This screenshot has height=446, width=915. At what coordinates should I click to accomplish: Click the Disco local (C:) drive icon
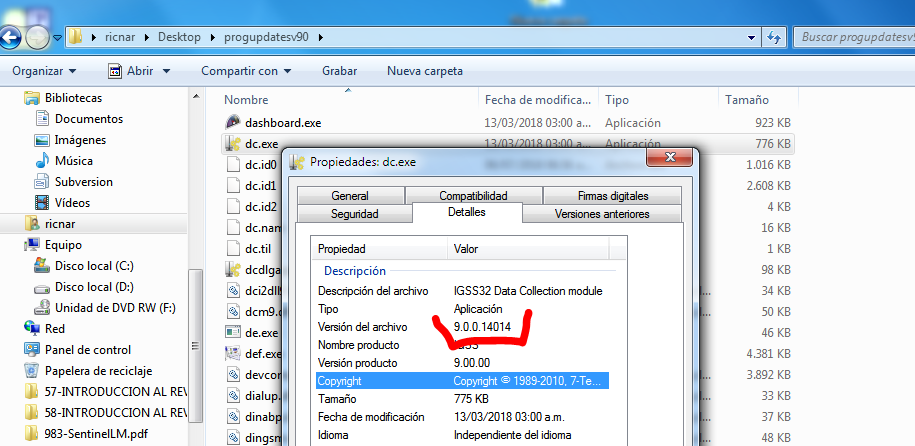point(42,266)
